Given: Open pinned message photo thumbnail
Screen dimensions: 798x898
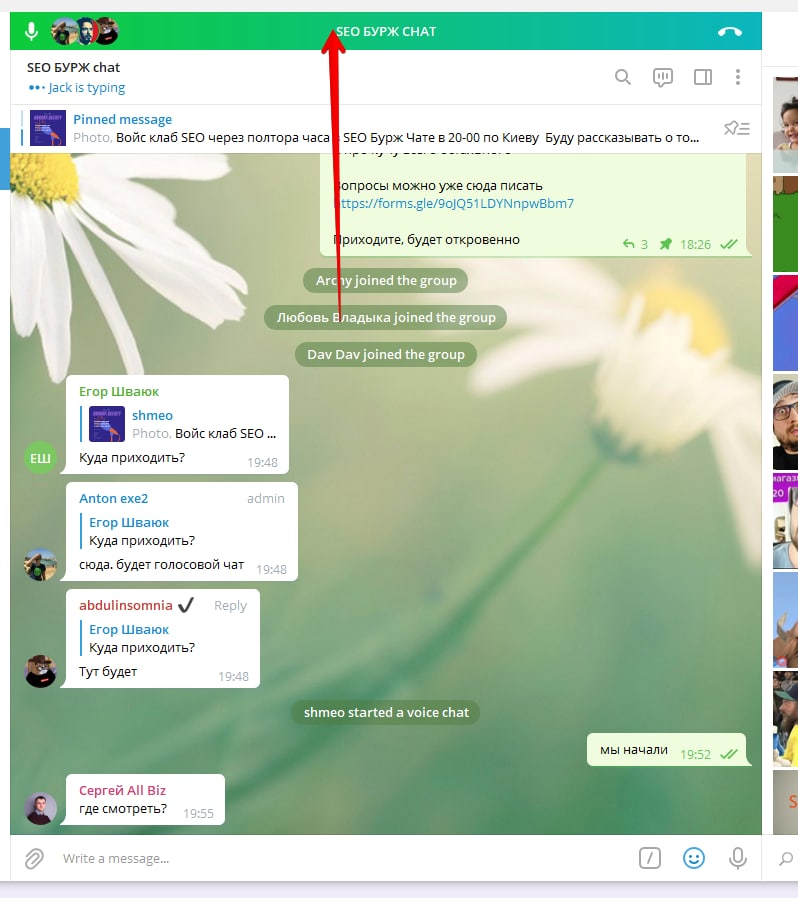Looking at the screenshot, I should 48,128.
